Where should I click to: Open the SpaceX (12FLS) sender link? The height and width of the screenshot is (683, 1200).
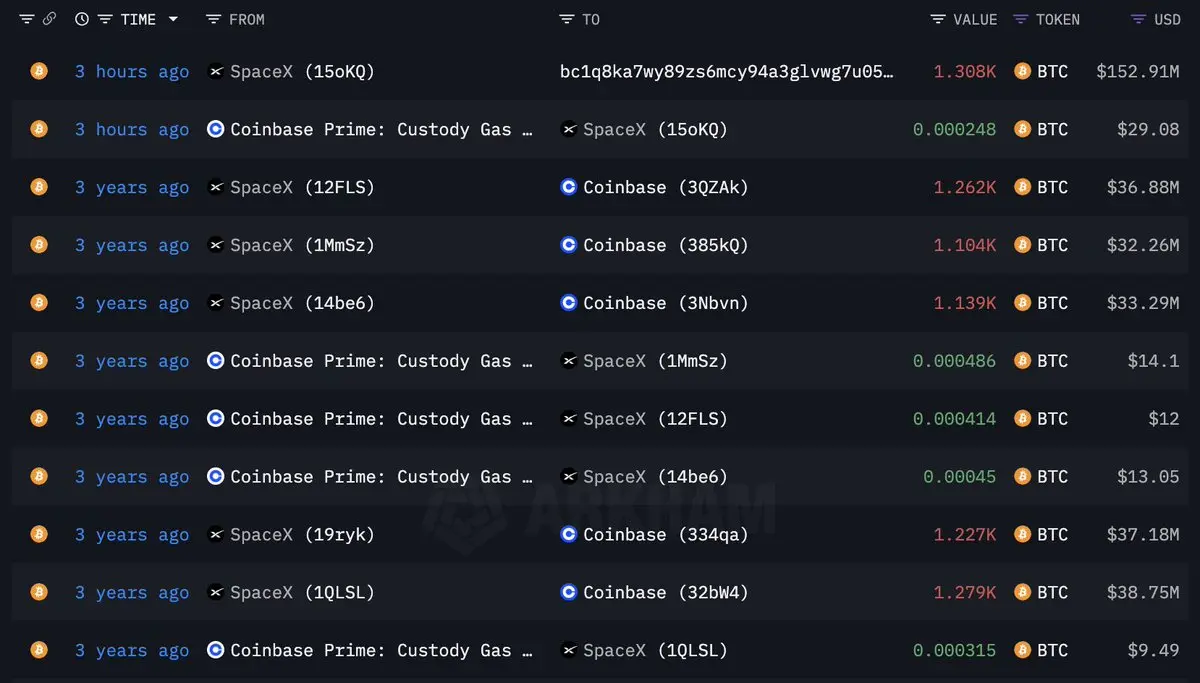pos(291,187)
